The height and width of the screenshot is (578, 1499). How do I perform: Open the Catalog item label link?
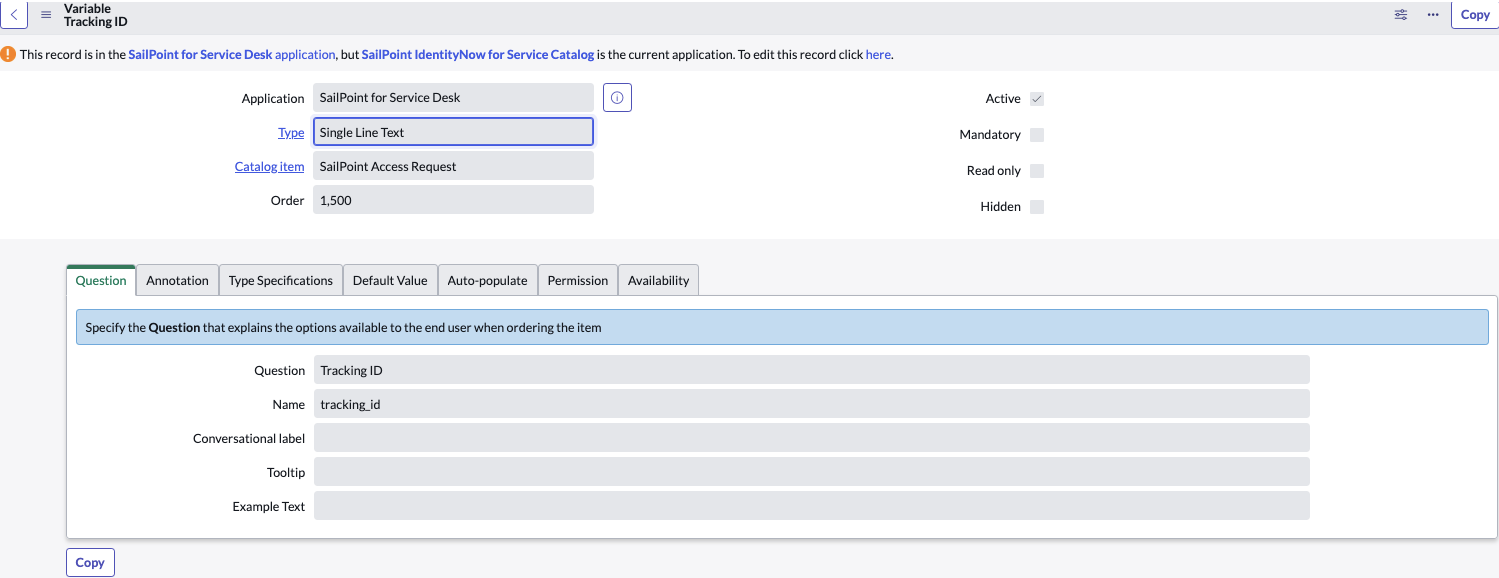[x=269, y=167]
